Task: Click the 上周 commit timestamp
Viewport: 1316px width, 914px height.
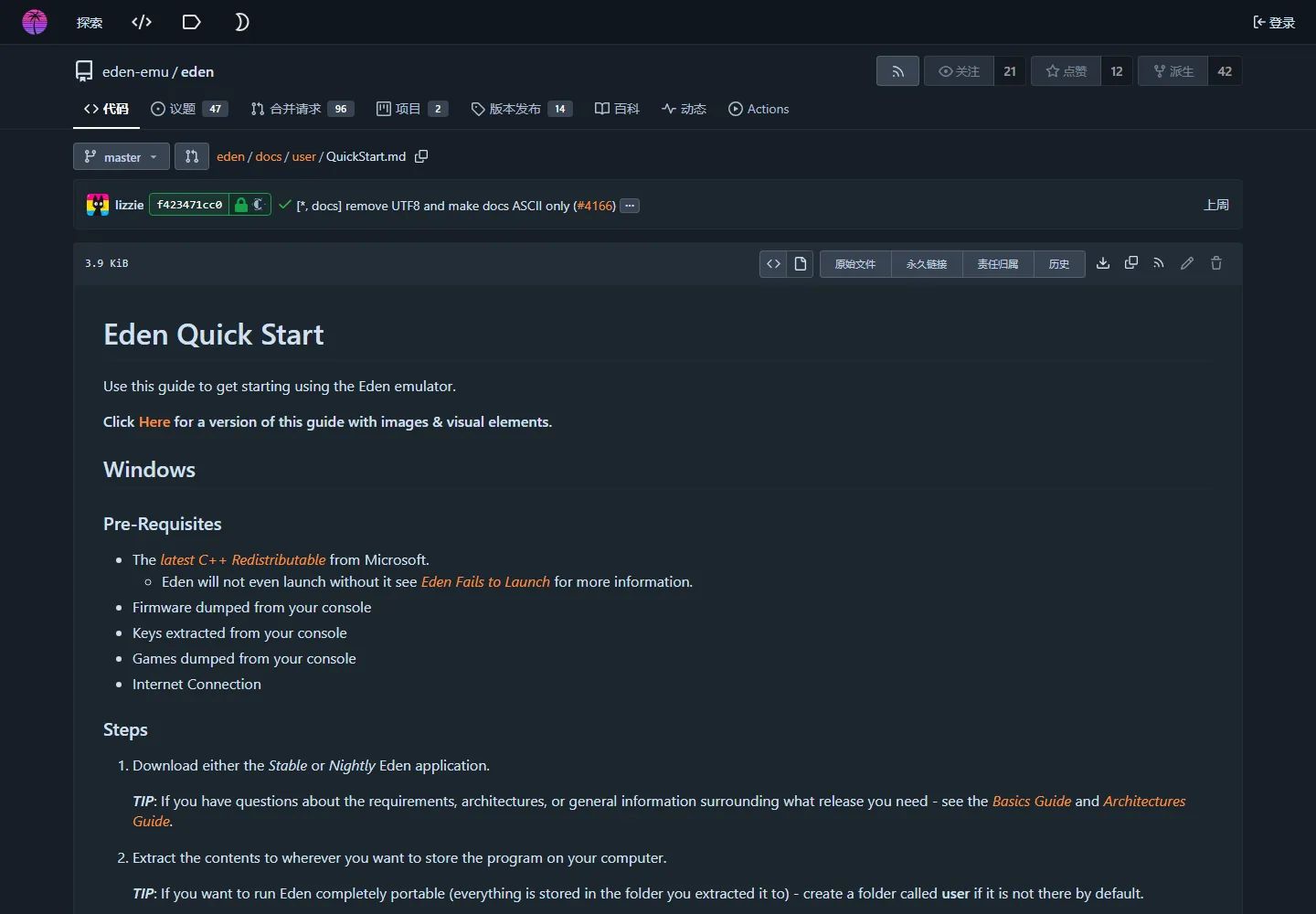Action: coord(1216,205)
